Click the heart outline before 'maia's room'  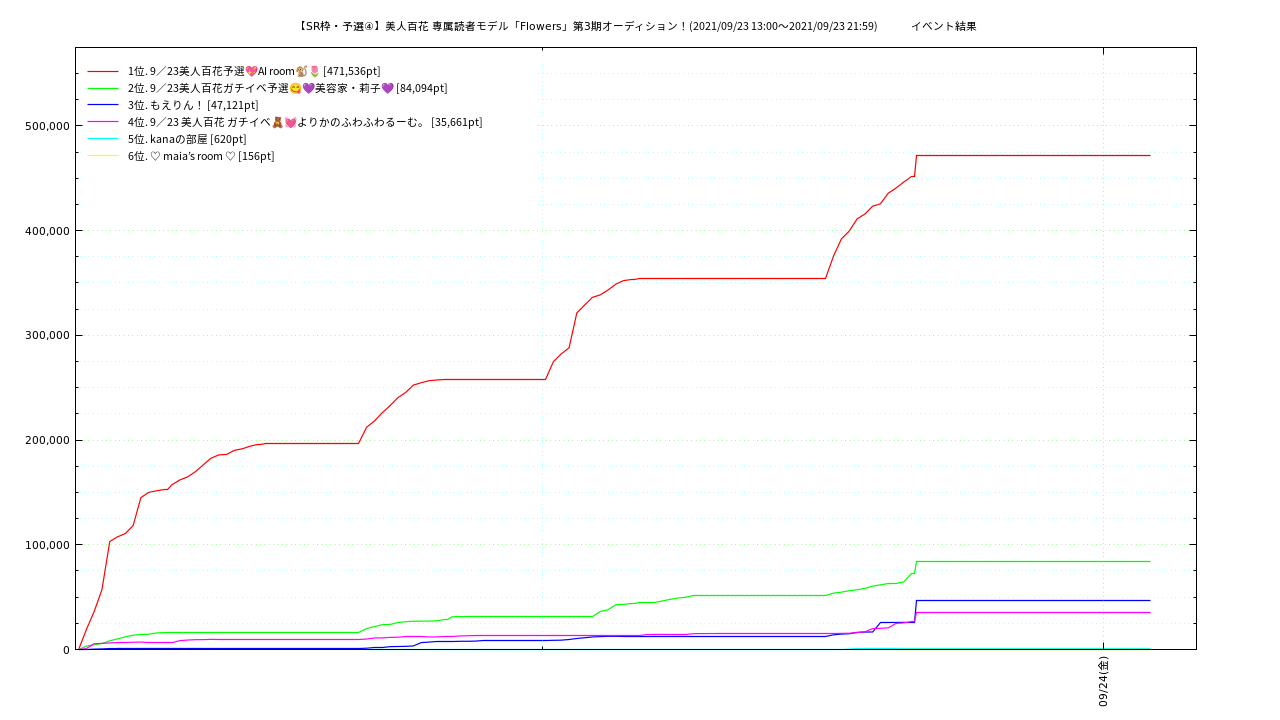tap(155, 156)
